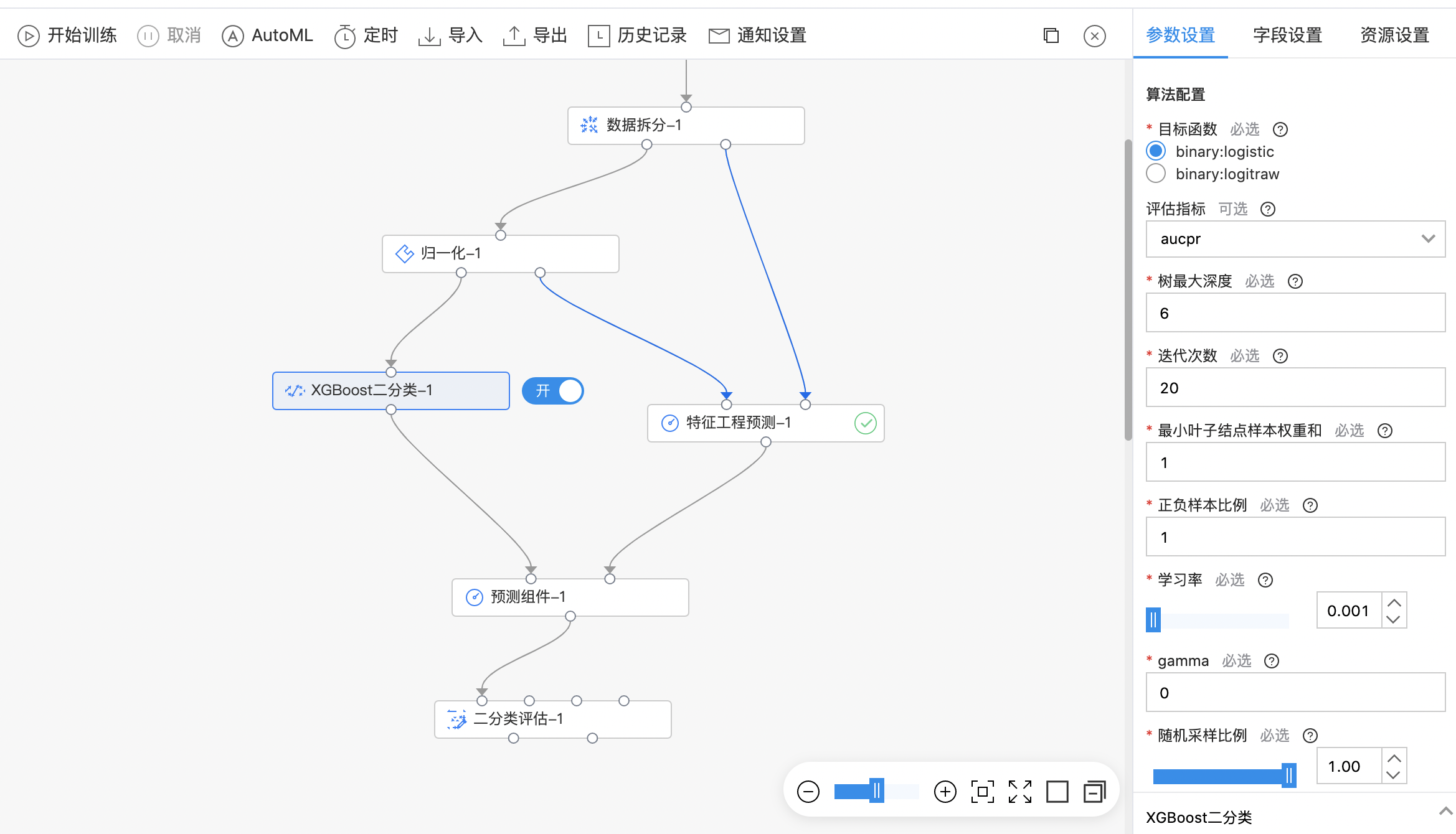The image size is (1456, 834).
Task: Click the copy window icon in toolbar
Action: (x=1051, y=36)
